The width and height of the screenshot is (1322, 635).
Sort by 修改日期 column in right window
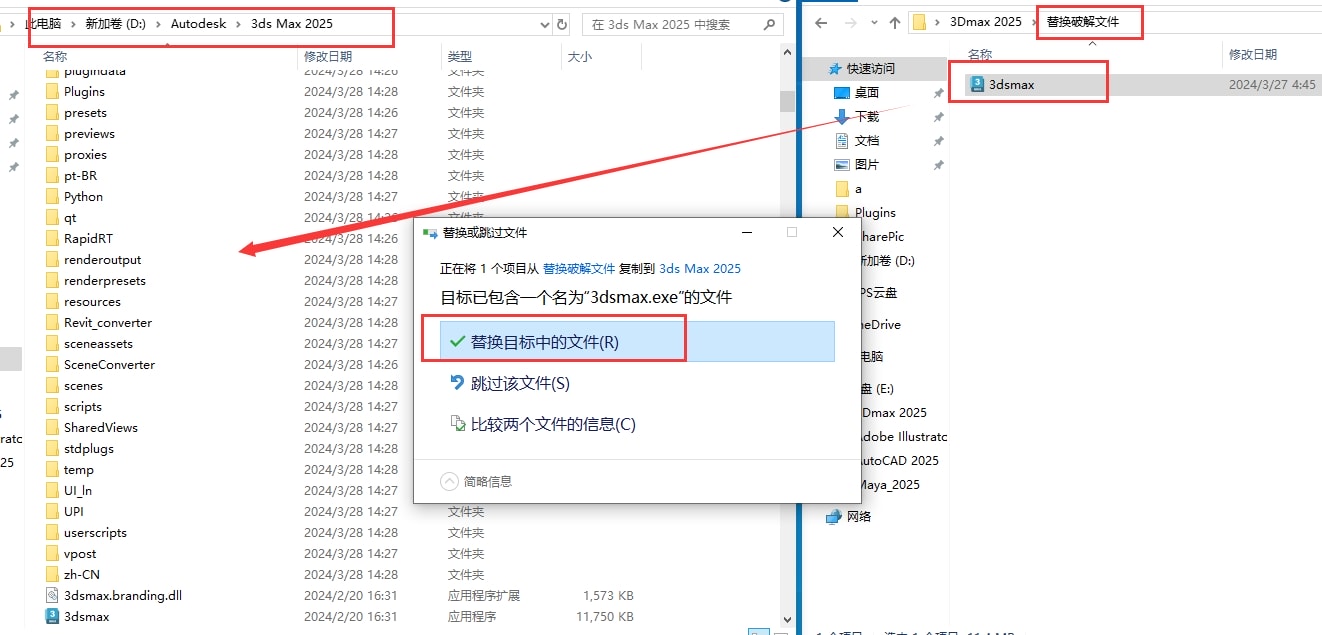tap(1253, 54)
